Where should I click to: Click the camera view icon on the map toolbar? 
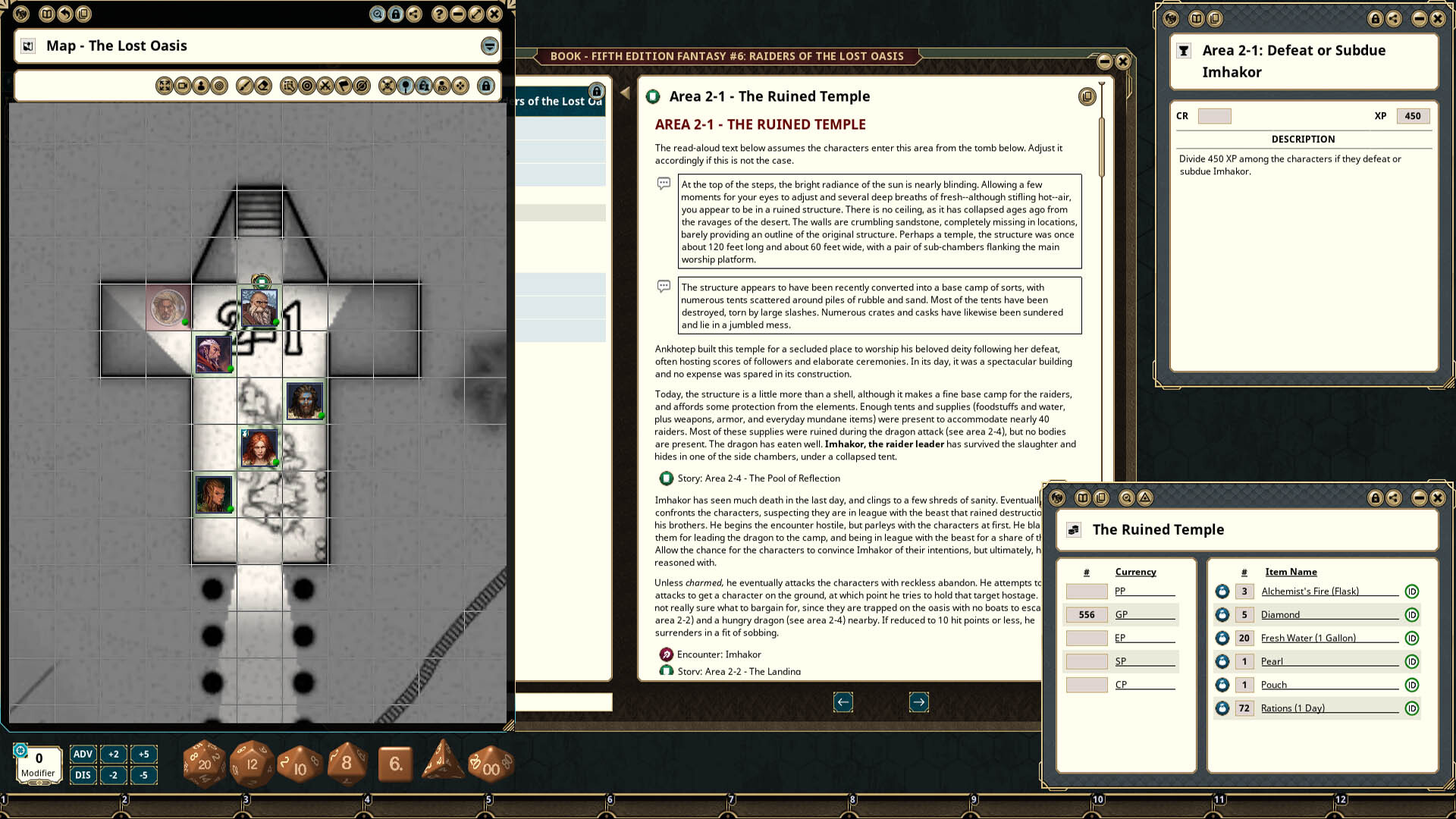(x=181, y=86)
